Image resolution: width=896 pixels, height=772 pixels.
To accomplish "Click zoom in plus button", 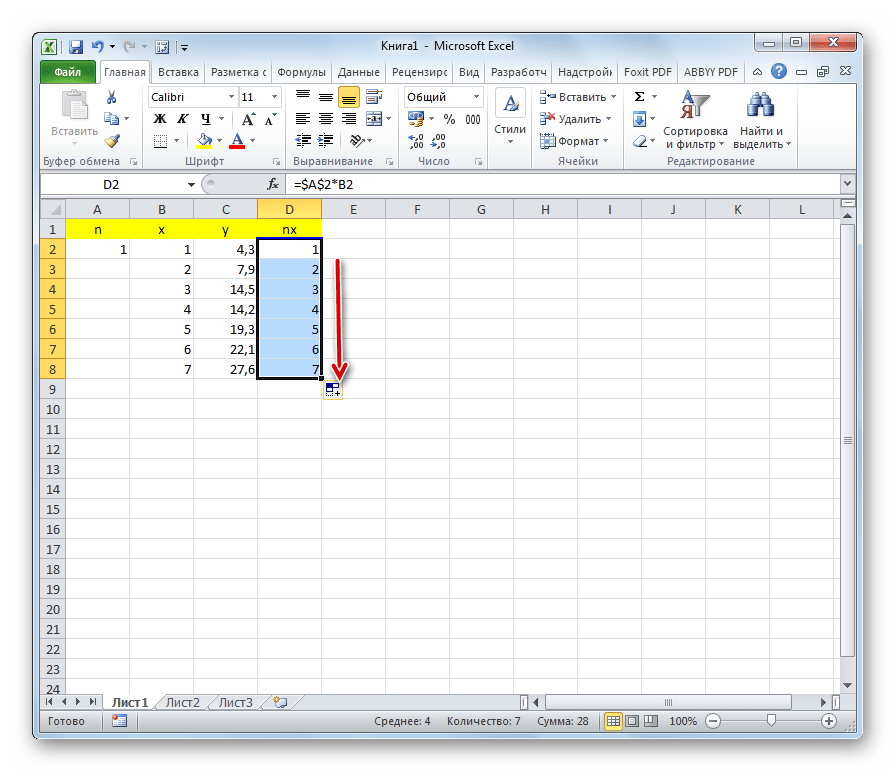I will click(x=829, y=721).
